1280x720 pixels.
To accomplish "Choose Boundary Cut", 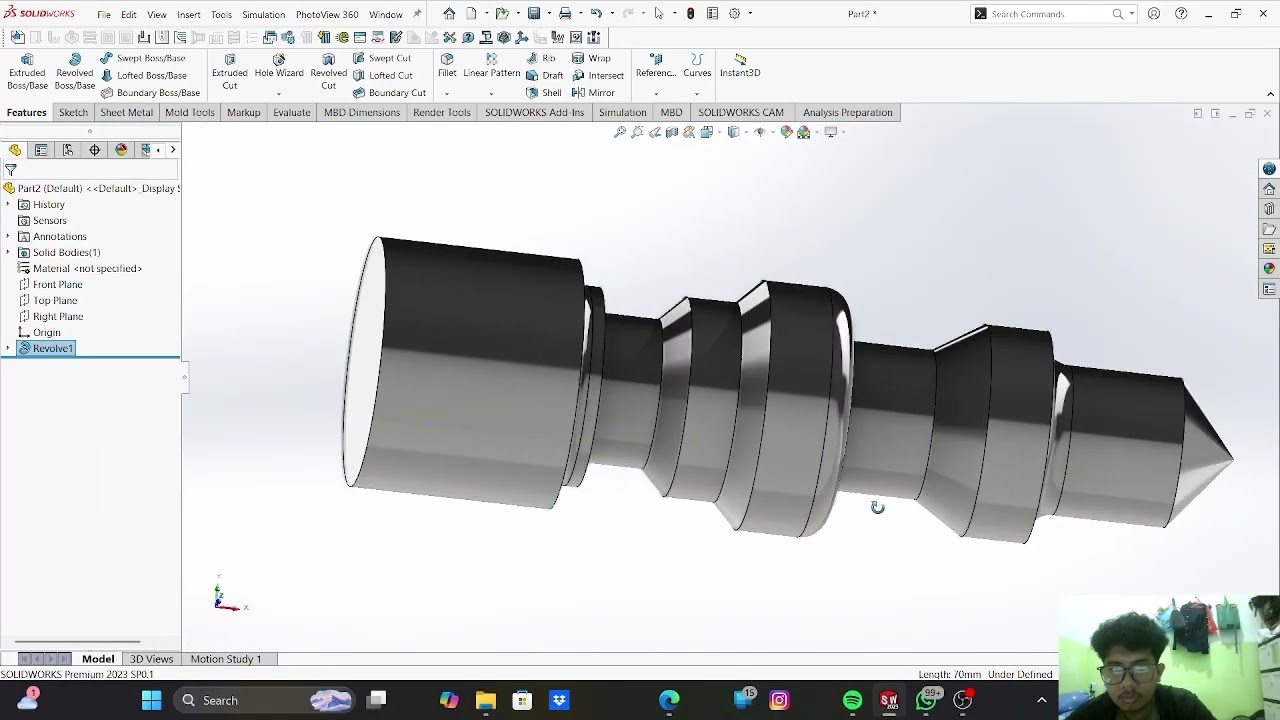I will (x=389, y=93).
